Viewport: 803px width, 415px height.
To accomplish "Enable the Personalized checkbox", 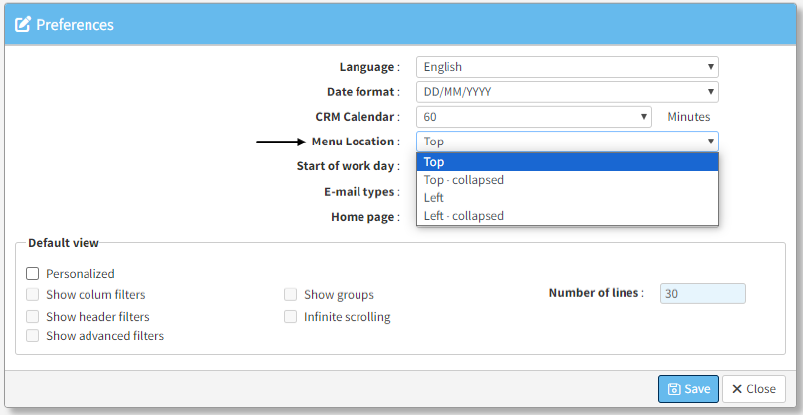I will coord(33,273).
